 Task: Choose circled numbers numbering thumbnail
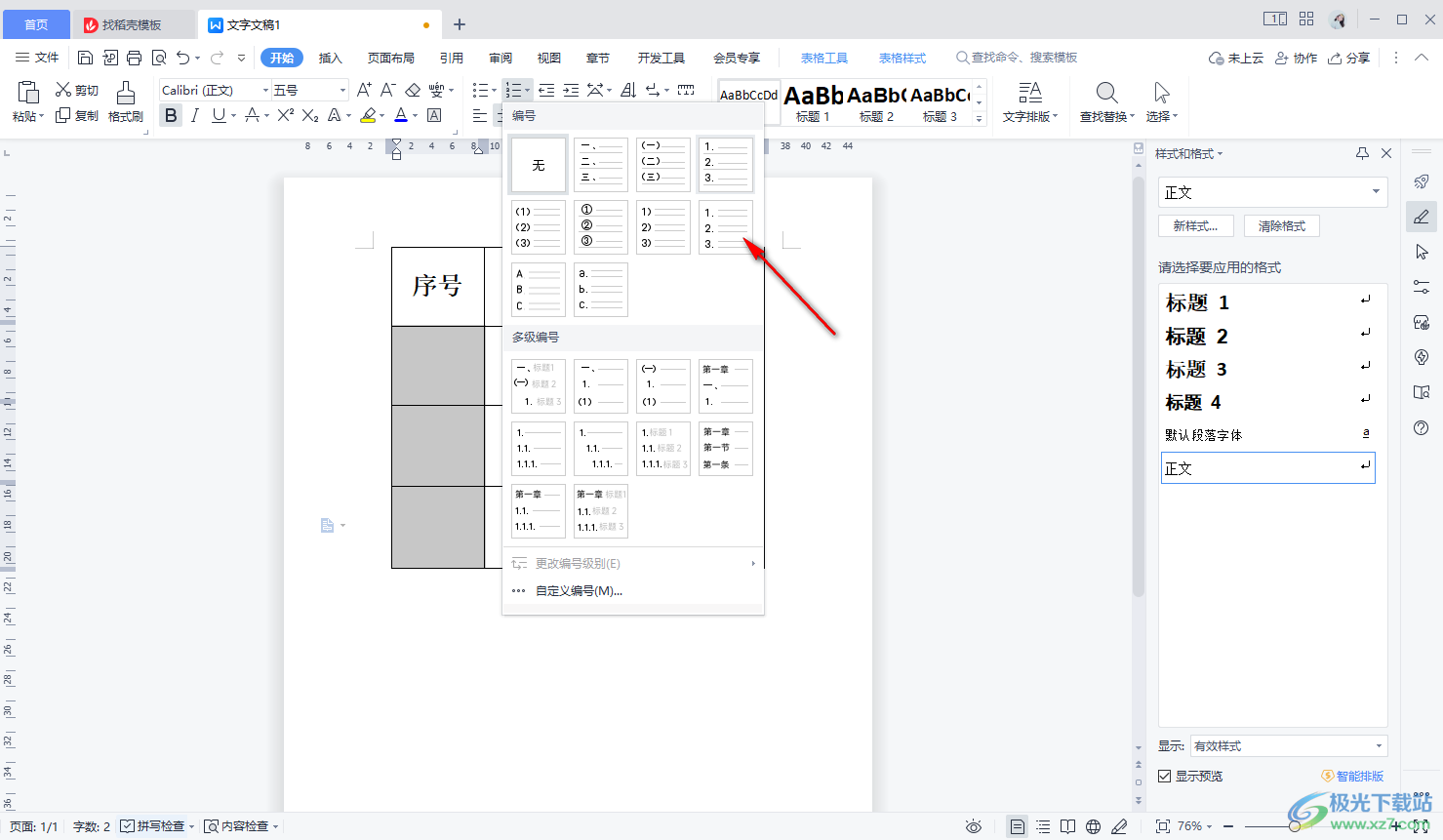point(601,227)
